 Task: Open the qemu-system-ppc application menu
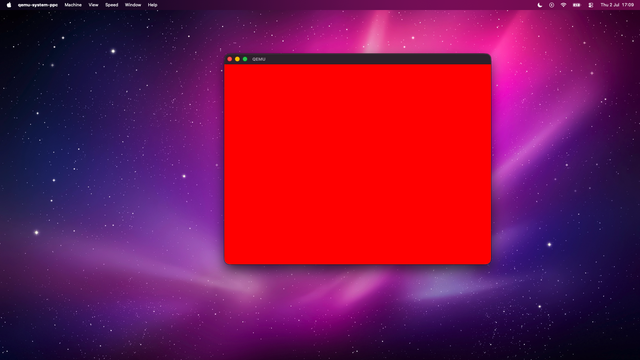(x=38, y=5)
